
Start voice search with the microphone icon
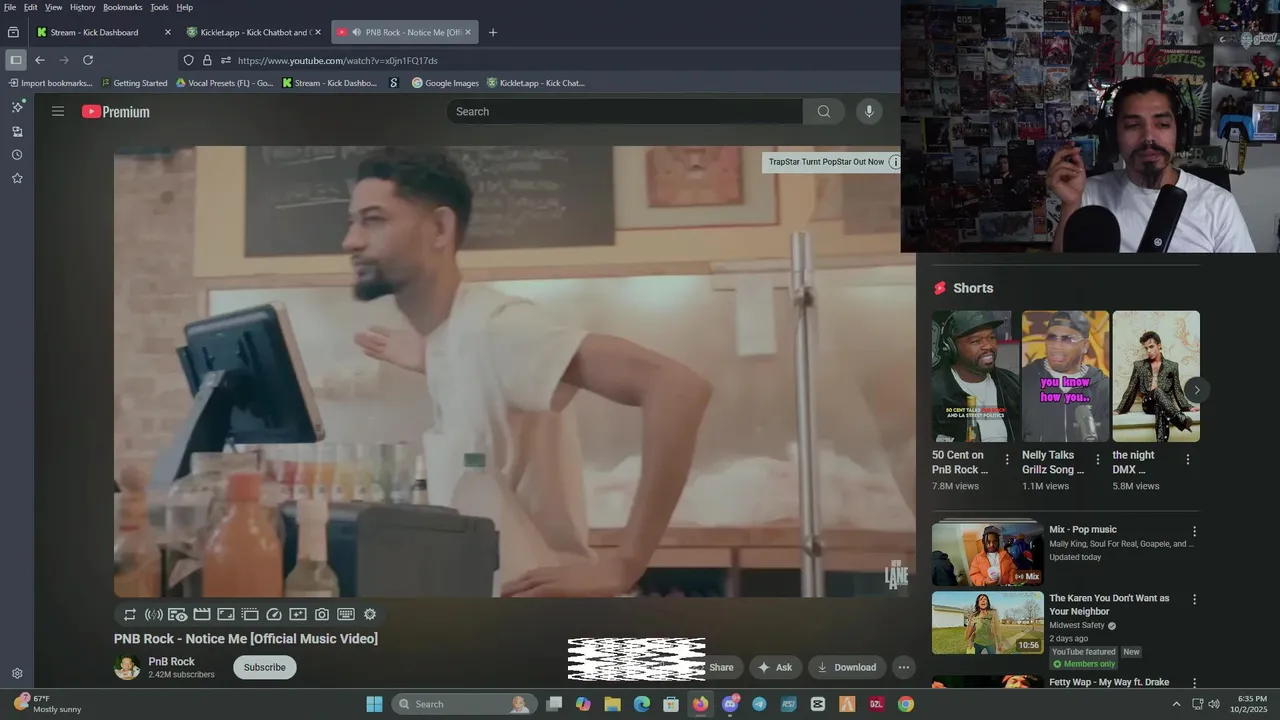click(x=869, y=111)
